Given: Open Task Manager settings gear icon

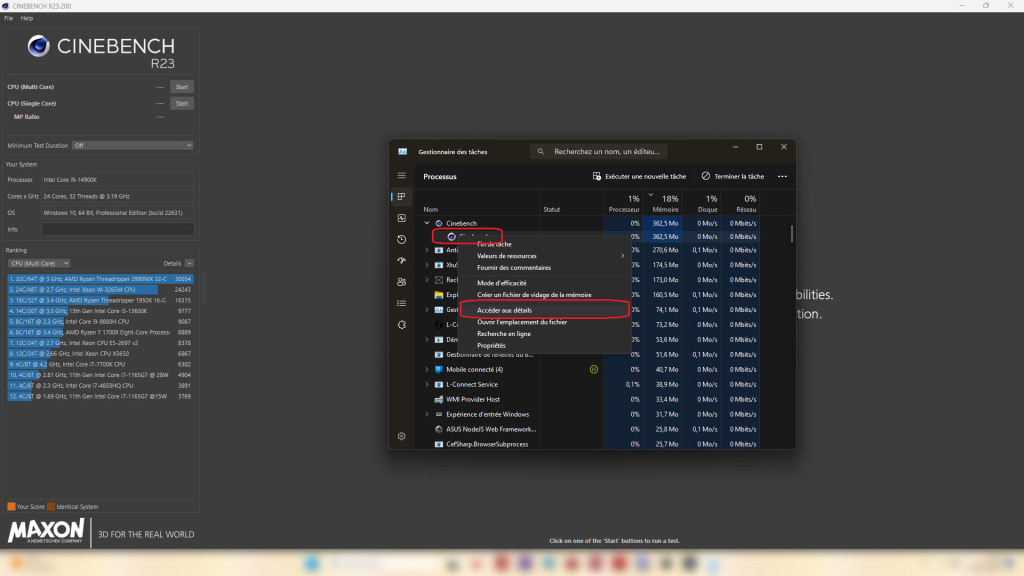Looking at the screenshot, I should click(402, 436).
